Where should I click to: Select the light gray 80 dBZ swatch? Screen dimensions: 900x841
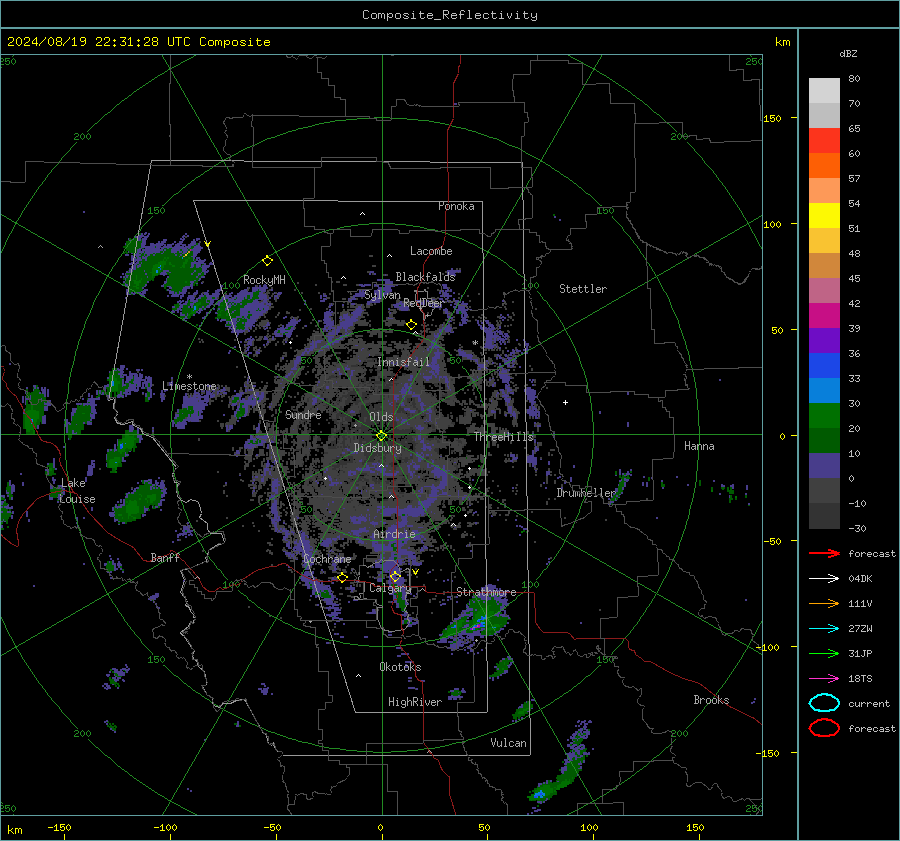[x=824, y=90]
